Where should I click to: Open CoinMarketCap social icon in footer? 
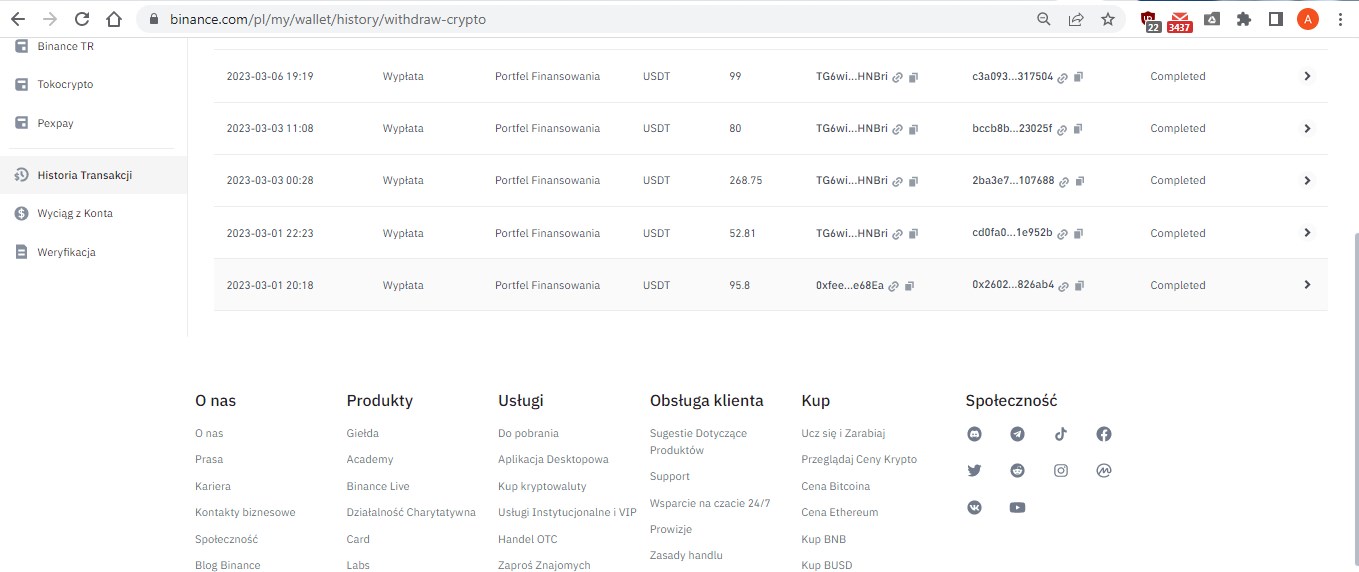coord(1104,470)
